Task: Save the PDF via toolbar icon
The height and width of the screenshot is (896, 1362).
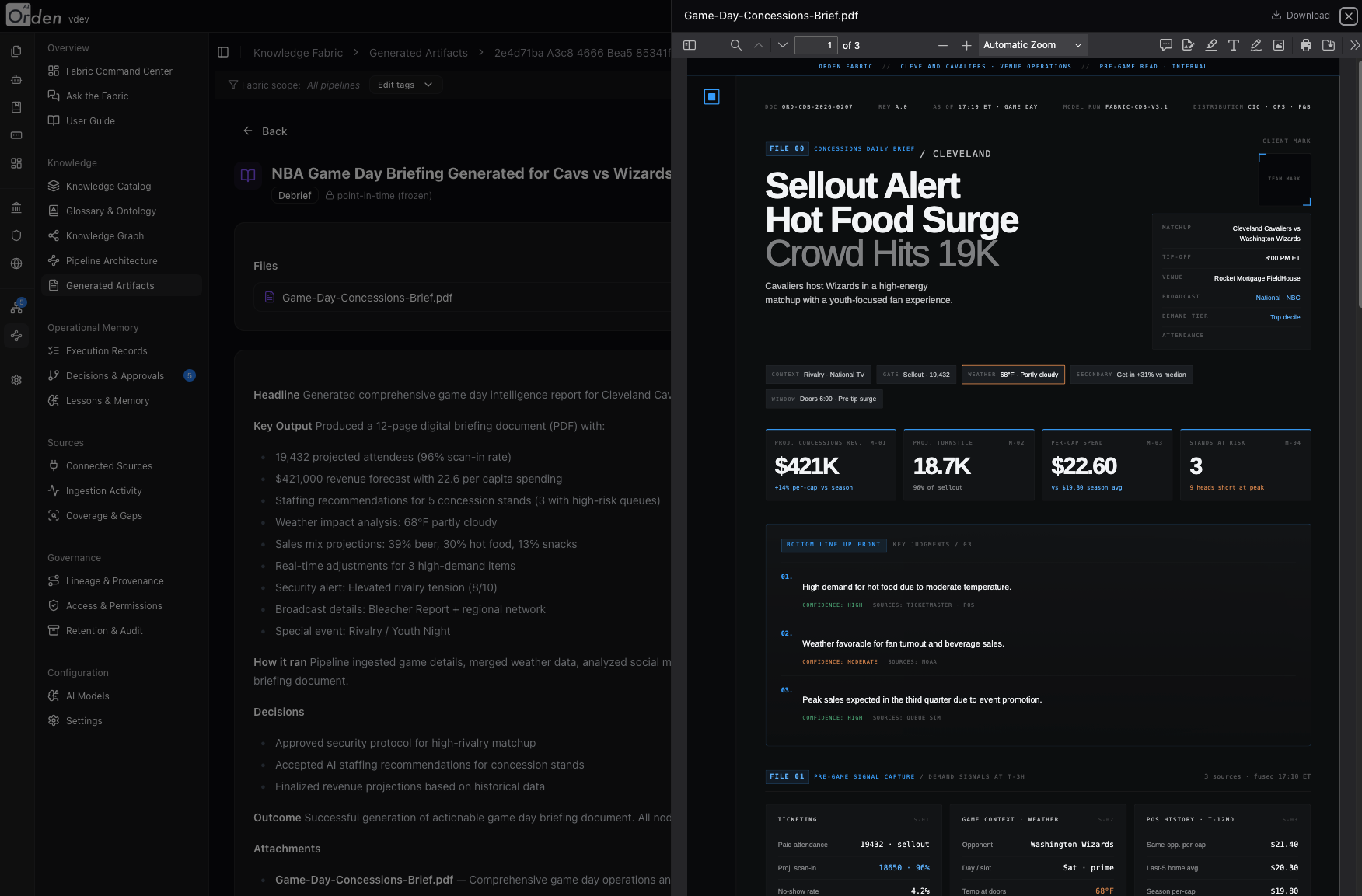Action: point(1329,45)
